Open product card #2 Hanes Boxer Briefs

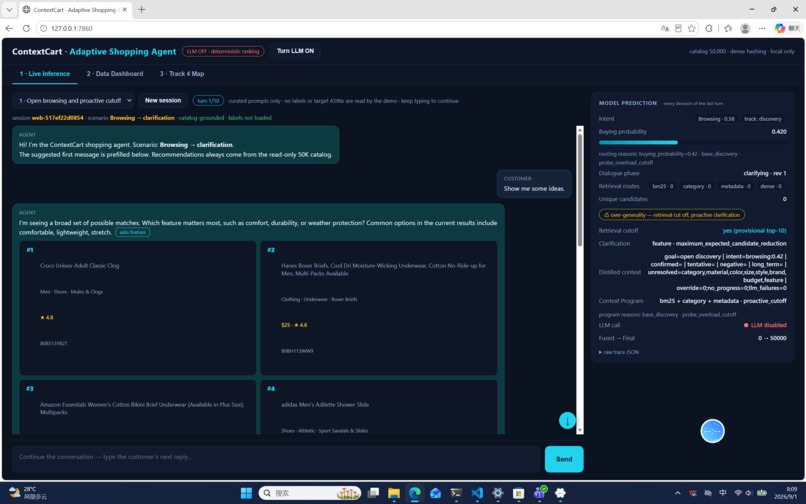tap(379, 308)
